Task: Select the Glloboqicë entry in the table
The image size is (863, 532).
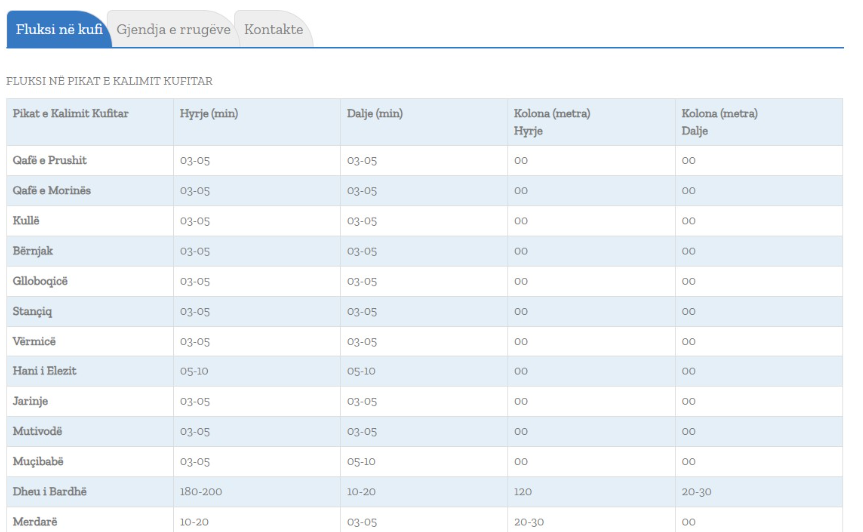Action: tap(41, 281)
